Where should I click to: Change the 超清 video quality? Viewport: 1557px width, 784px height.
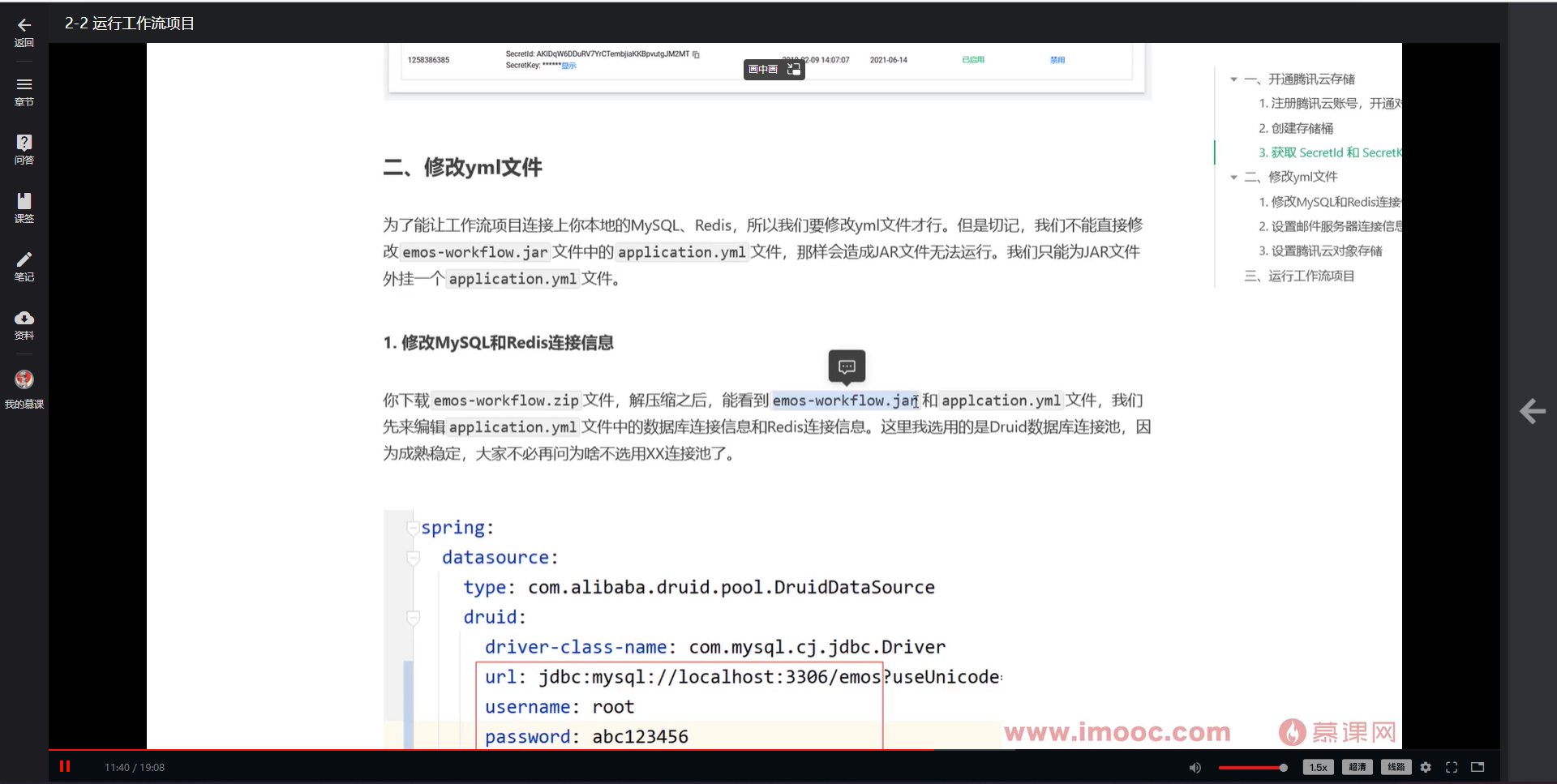click(x=1357, y=767)
